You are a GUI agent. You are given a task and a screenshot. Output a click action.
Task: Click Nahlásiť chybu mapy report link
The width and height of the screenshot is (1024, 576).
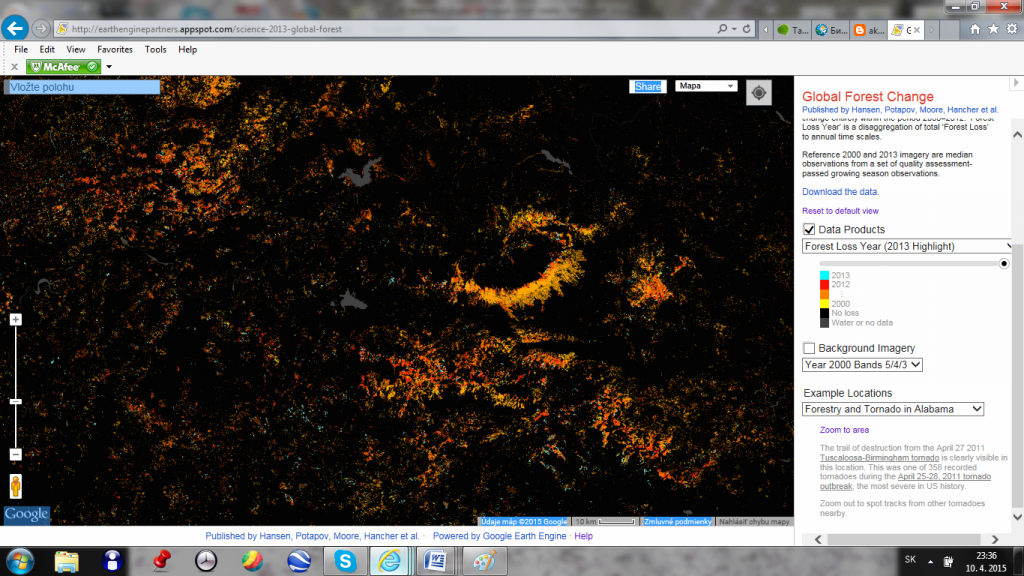tap(754, 521)
